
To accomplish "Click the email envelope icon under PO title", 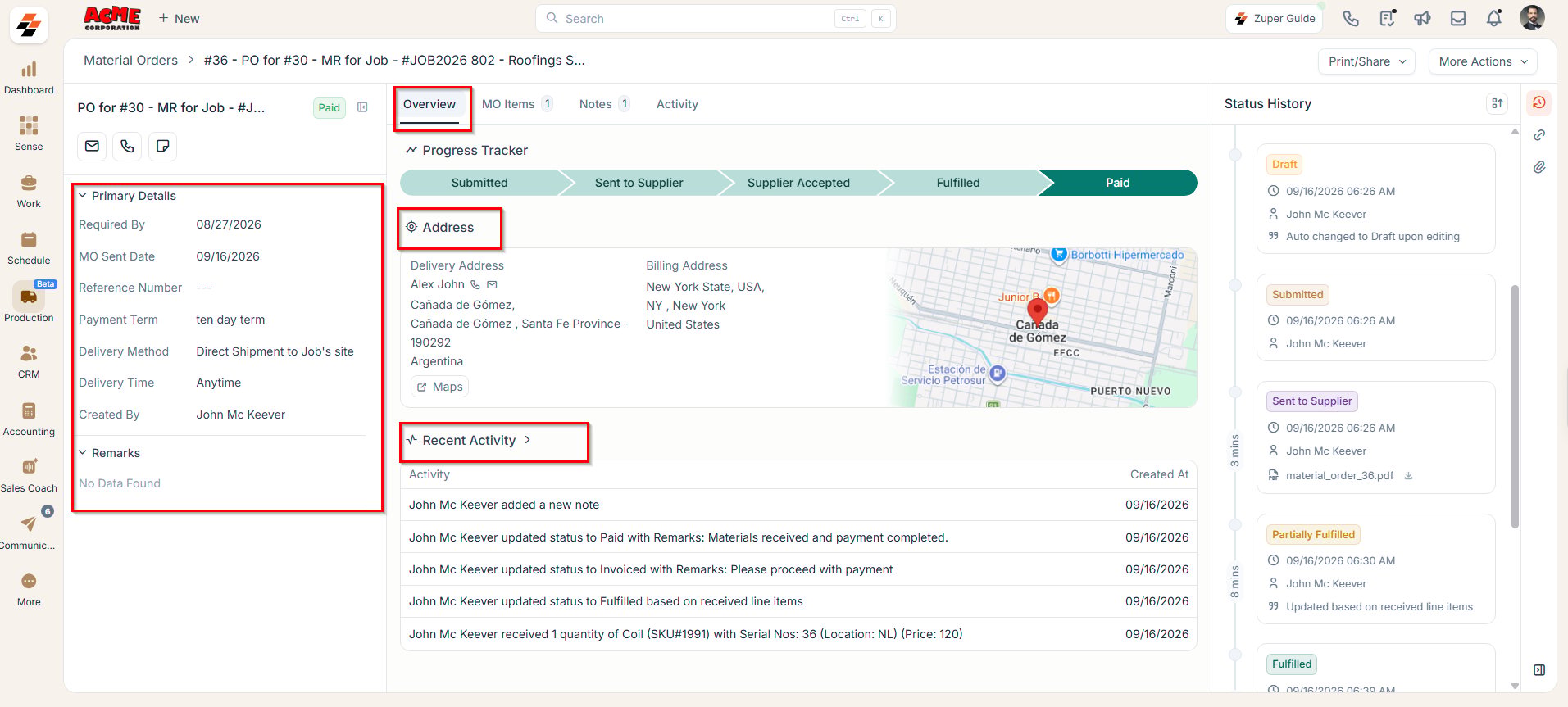I will pyautogui.click(x=92, y=146).
